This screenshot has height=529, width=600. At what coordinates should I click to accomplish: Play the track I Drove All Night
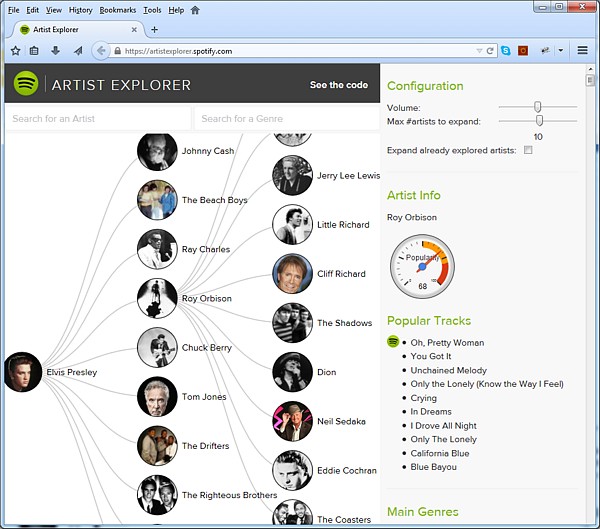443,426
